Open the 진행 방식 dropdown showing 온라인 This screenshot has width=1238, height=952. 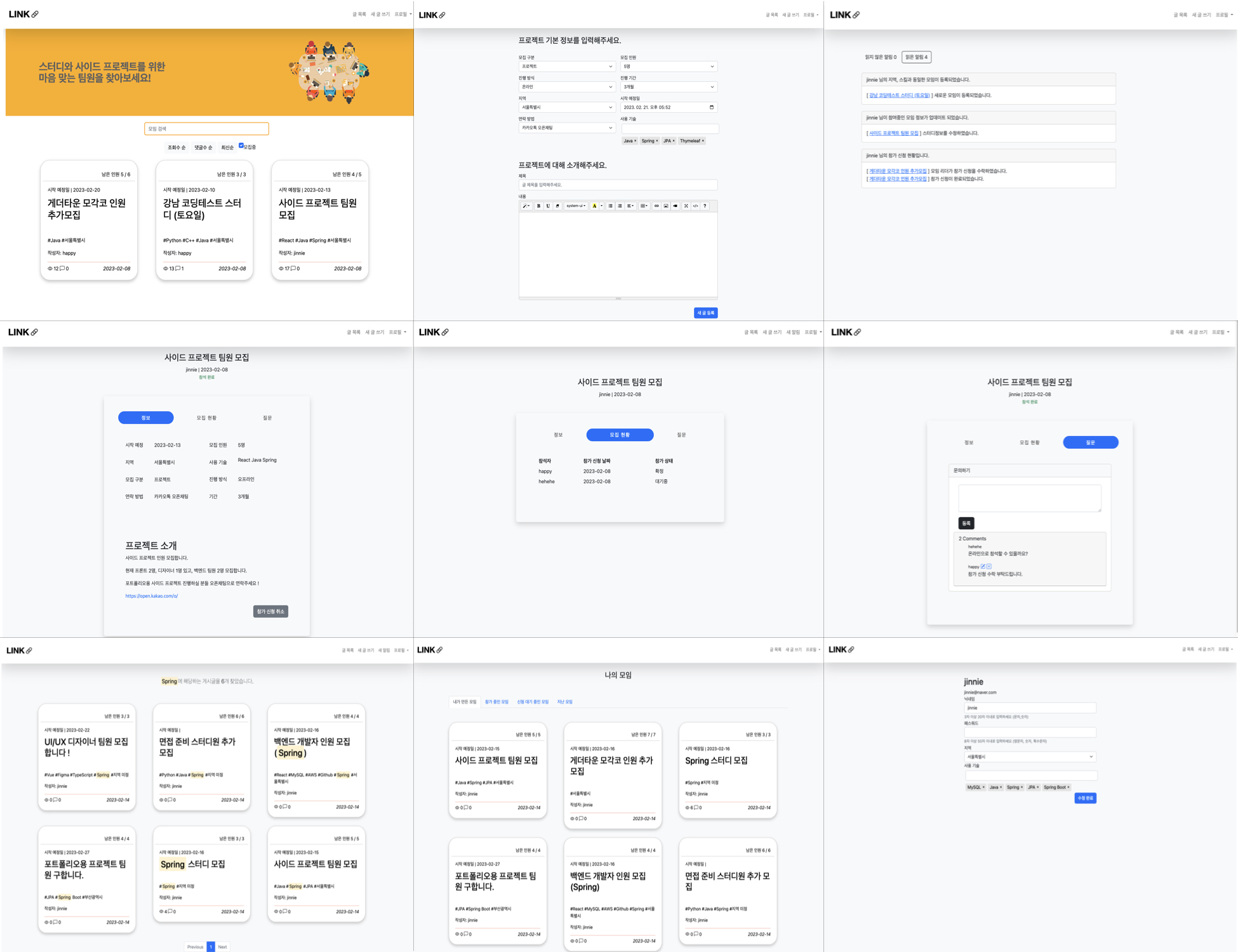[x=567, y=87]
